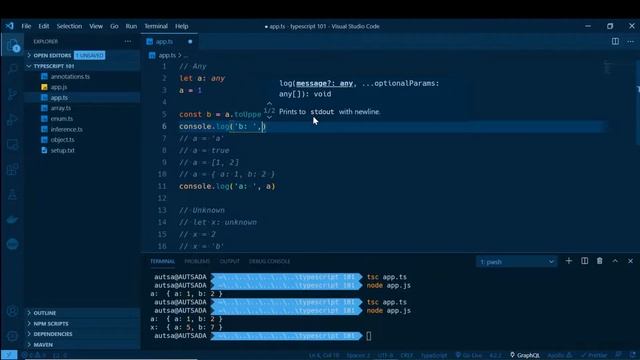This screenshot has width=640, height=360.
Task: Kill terminal with the trash icon
Action: click(600, 261)
